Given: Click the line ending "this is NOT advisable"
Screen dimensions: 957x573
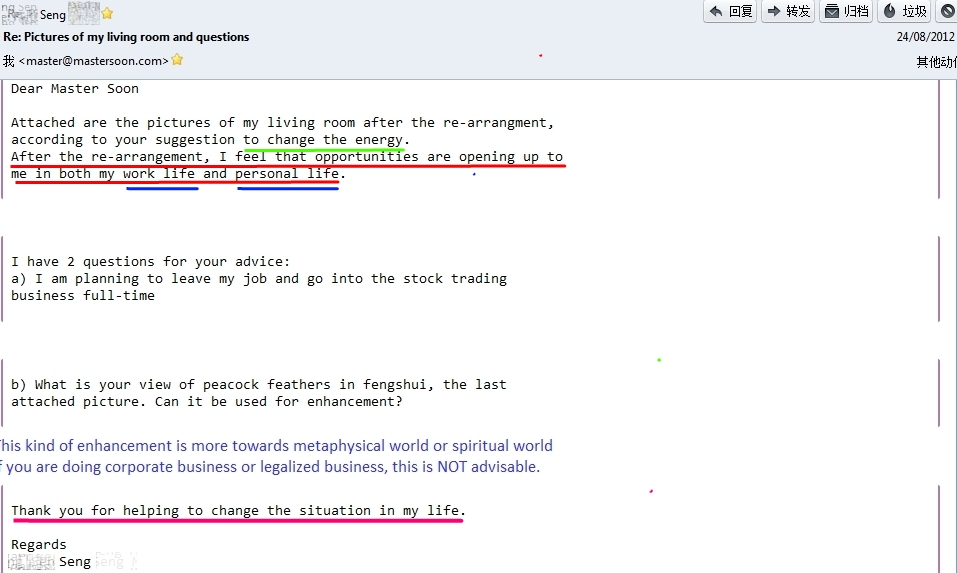Looking at the screenshot, I should 270,467.
